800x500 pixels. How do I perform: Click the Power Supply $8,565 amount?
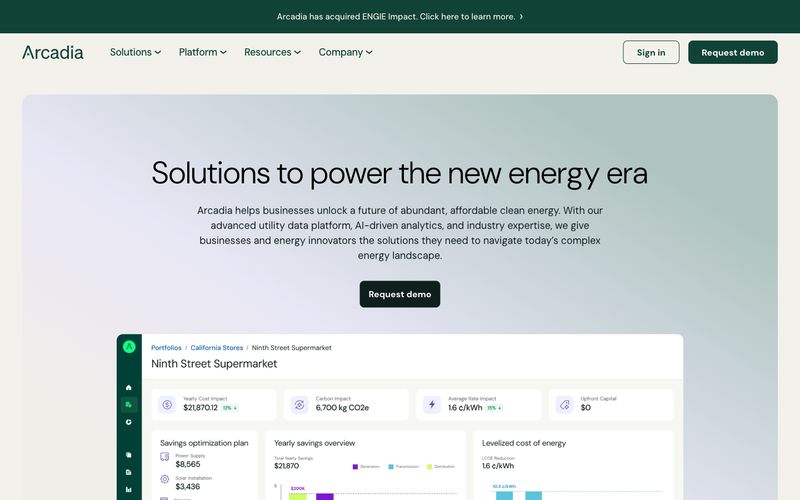(x=188, y=464)
